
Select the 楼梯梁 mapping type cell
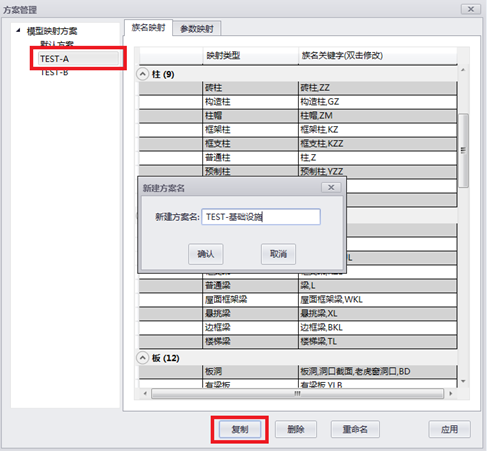pyautogui.click(x=250, y=342)
